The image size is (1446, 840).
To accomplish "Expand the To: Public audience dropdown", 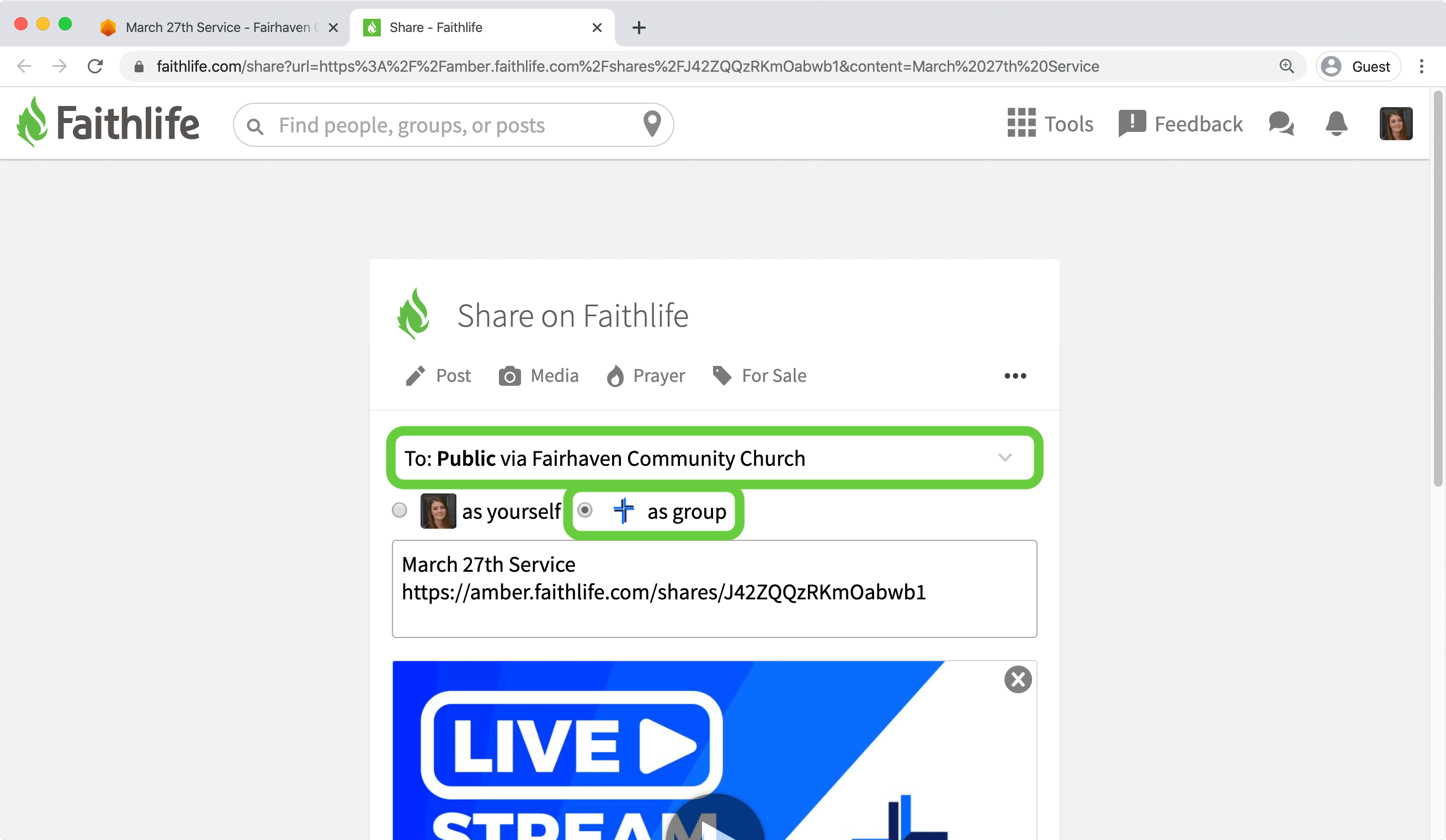I will coord(714,458).
